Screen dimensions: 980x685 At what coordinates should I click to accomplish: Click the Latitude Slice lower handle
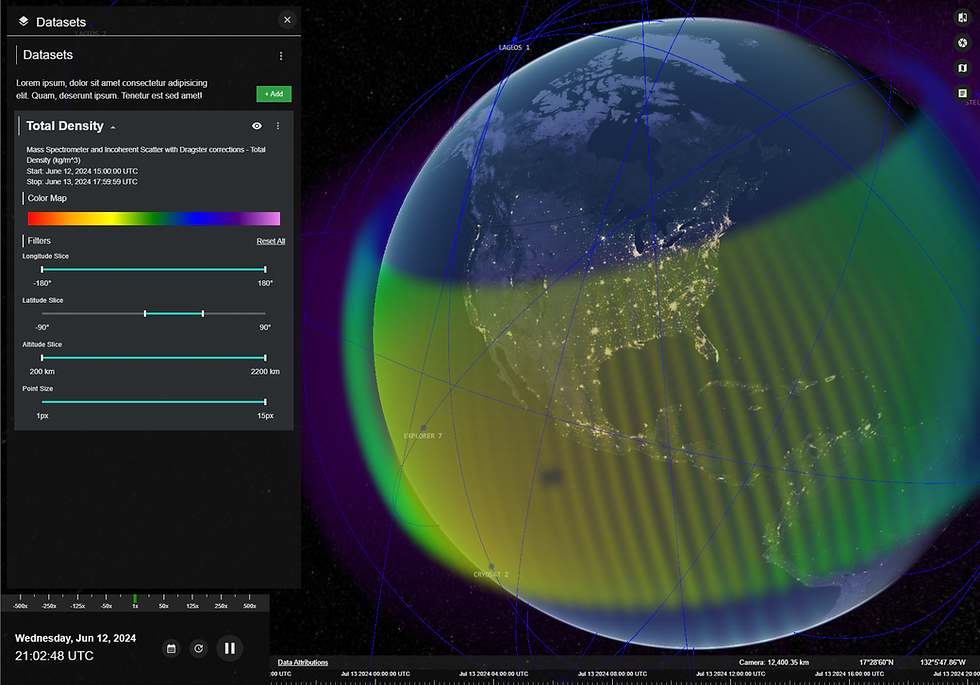pos(145,313)
